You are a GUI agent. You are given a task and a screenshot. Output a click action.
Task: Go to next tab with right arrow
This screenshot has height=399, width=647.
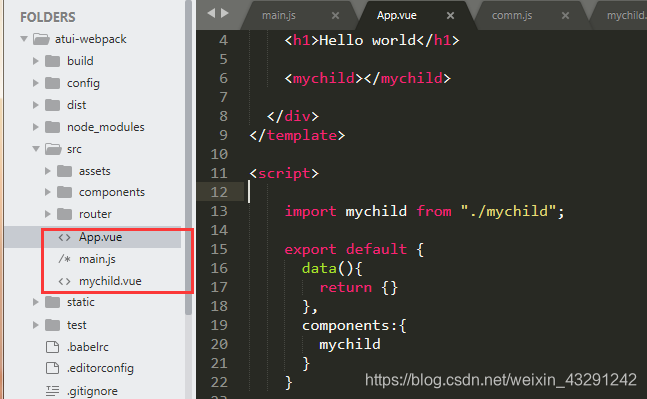point(225,13)
